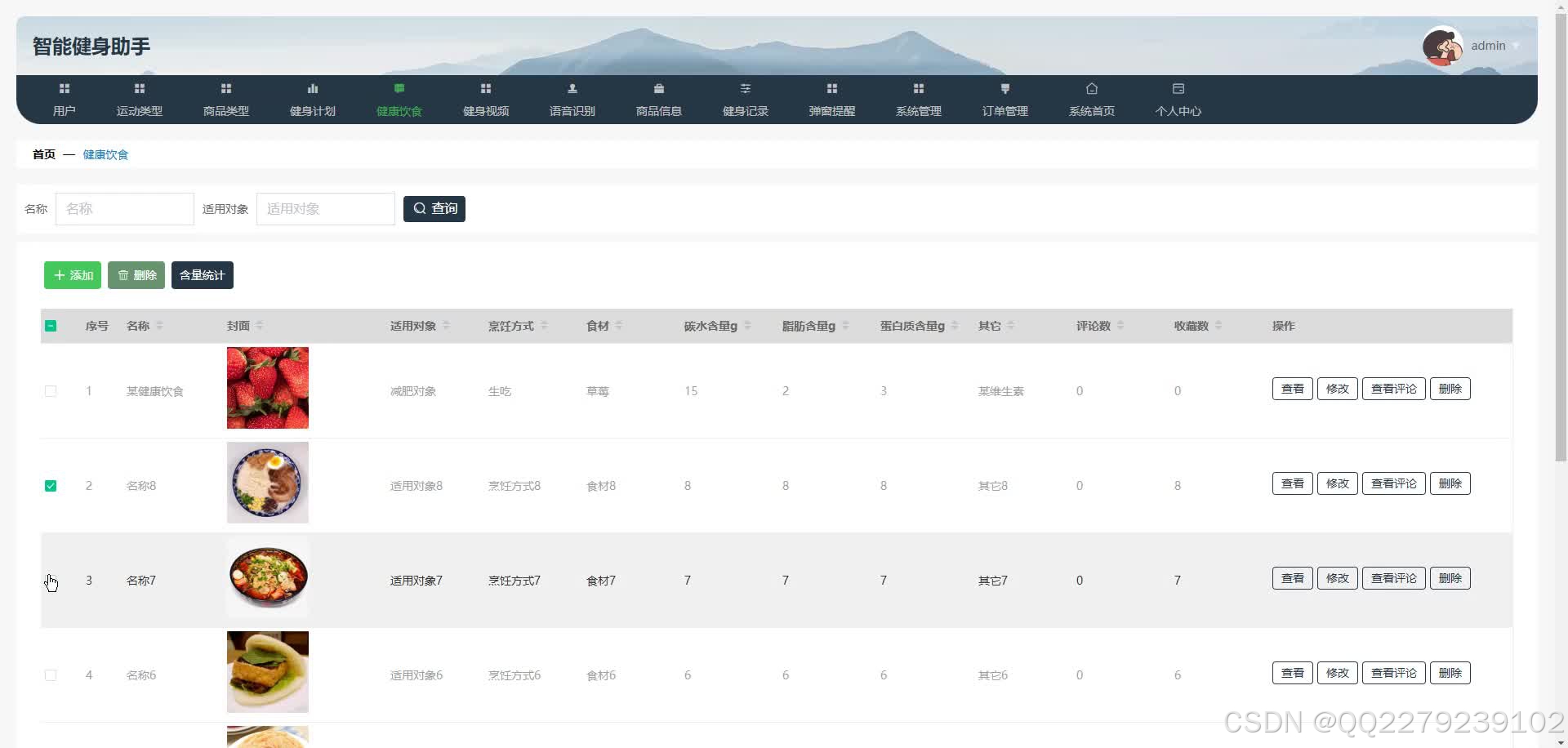
Task: Click 修改 for row 某健康饮食
Action: click(1338, 389)
